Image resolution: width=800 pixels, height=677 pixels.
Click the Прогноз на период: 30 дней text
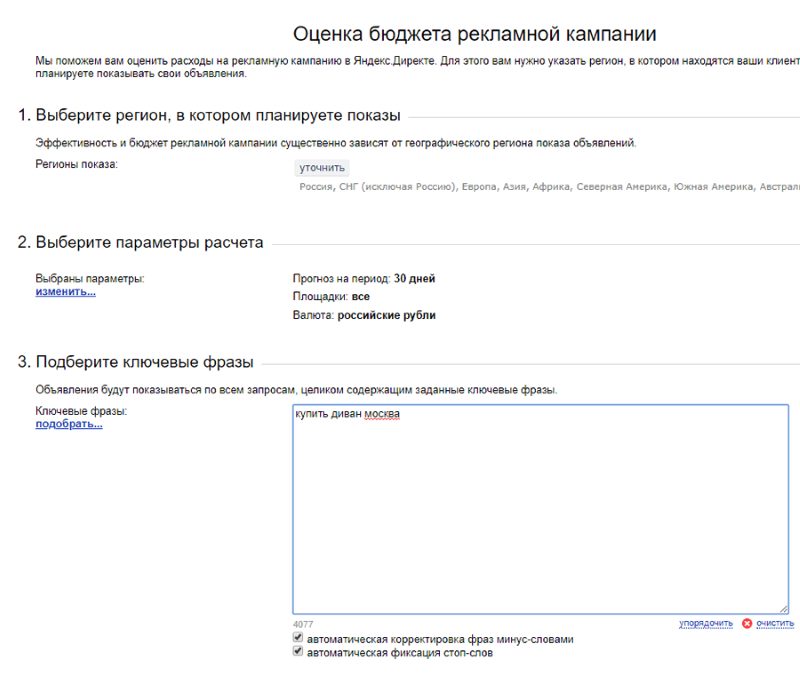(364, 279)
